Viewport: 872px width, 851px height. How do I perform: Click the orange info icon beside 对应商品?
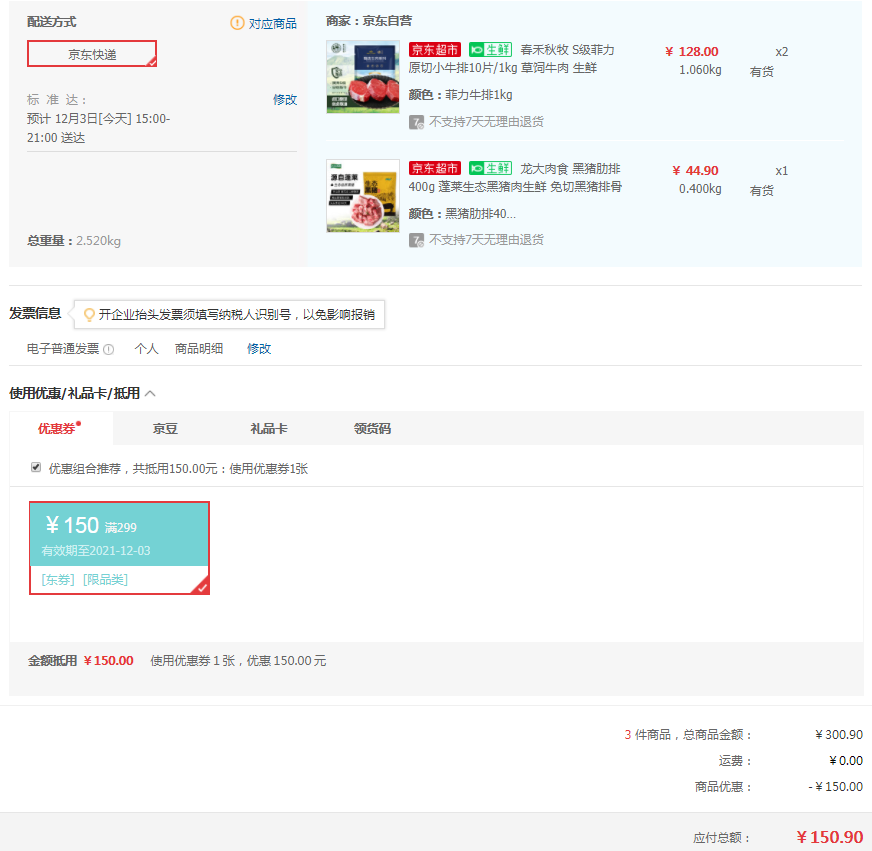tap(237, 23)
